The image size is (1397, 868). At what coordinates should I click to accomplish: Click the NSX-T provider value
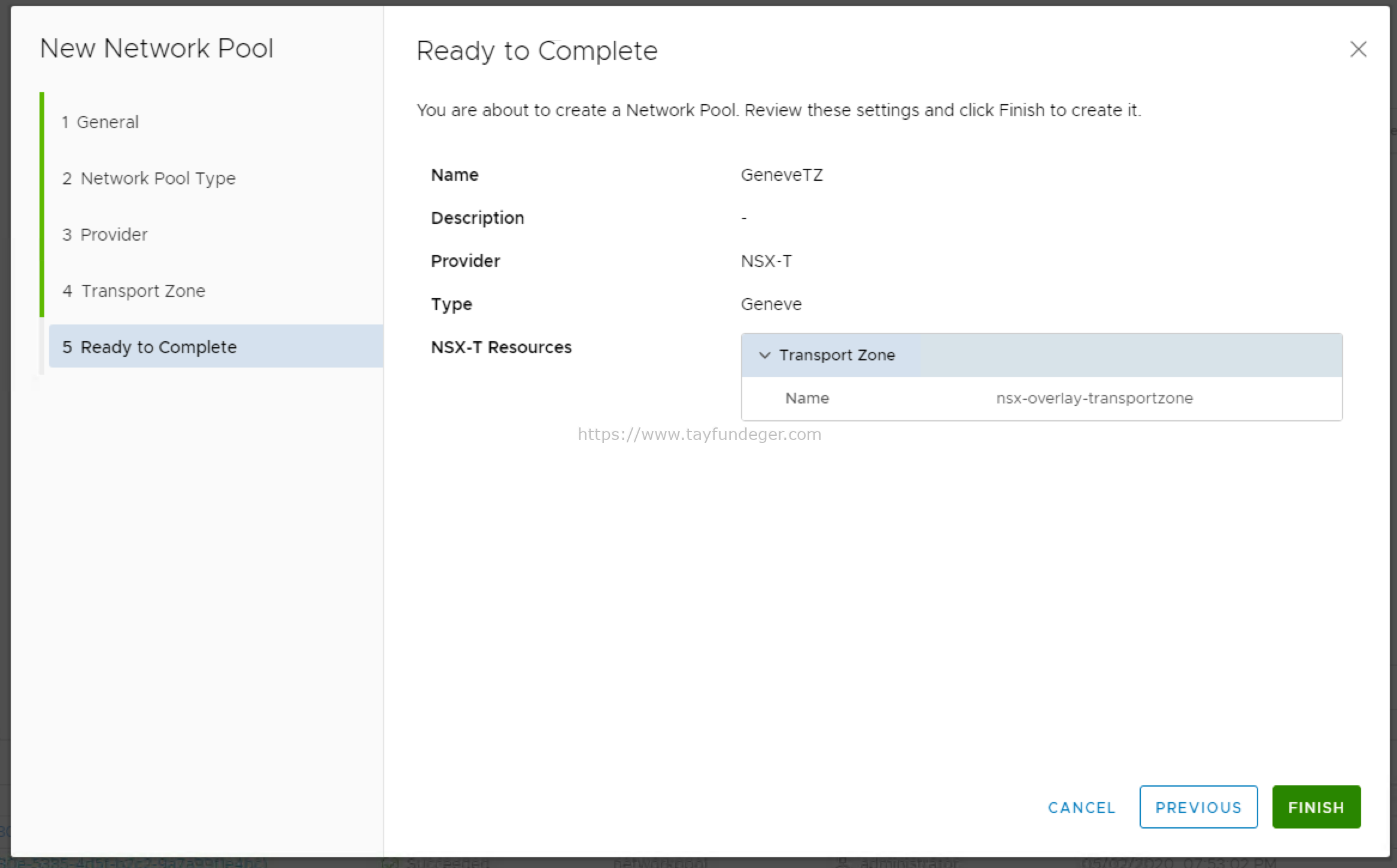tap(766, 261)
